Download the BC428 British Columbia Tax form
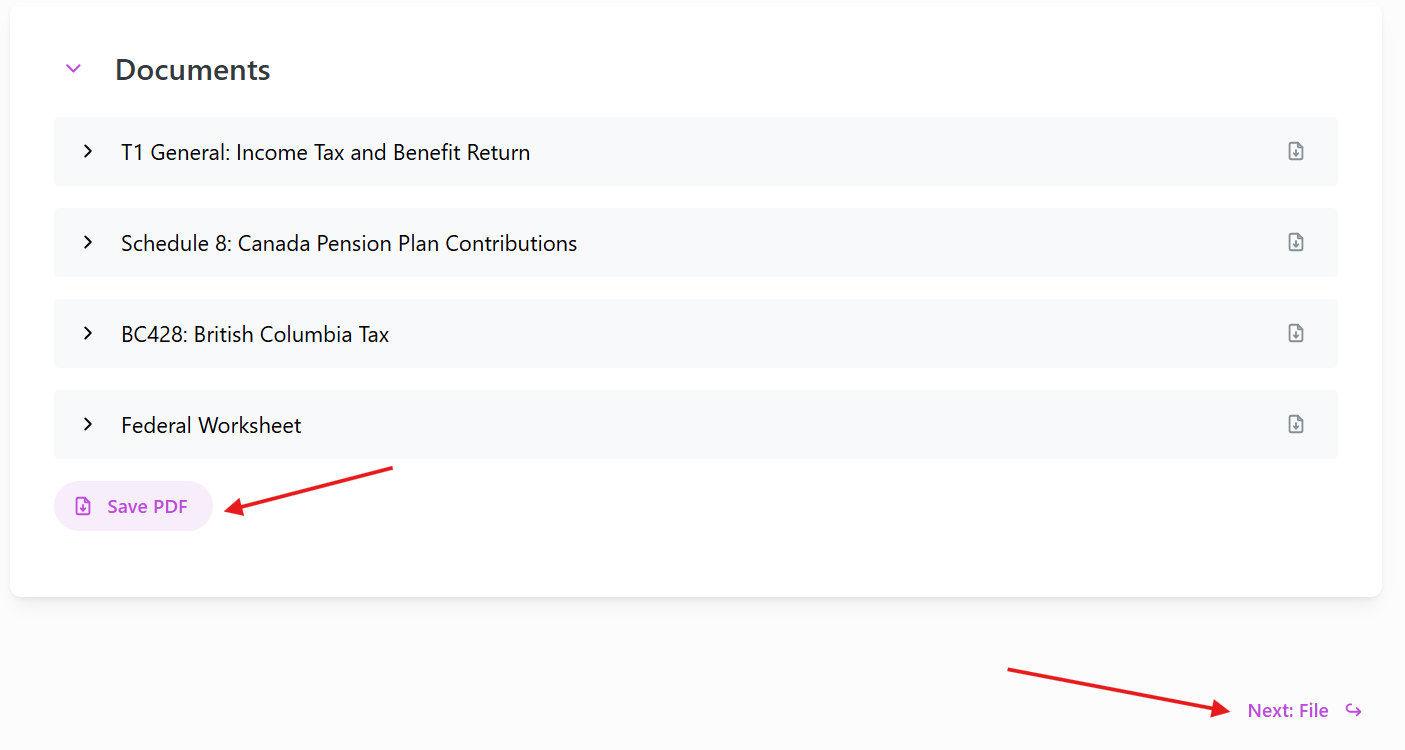The image size is (1405, 750). [1295, 333]
